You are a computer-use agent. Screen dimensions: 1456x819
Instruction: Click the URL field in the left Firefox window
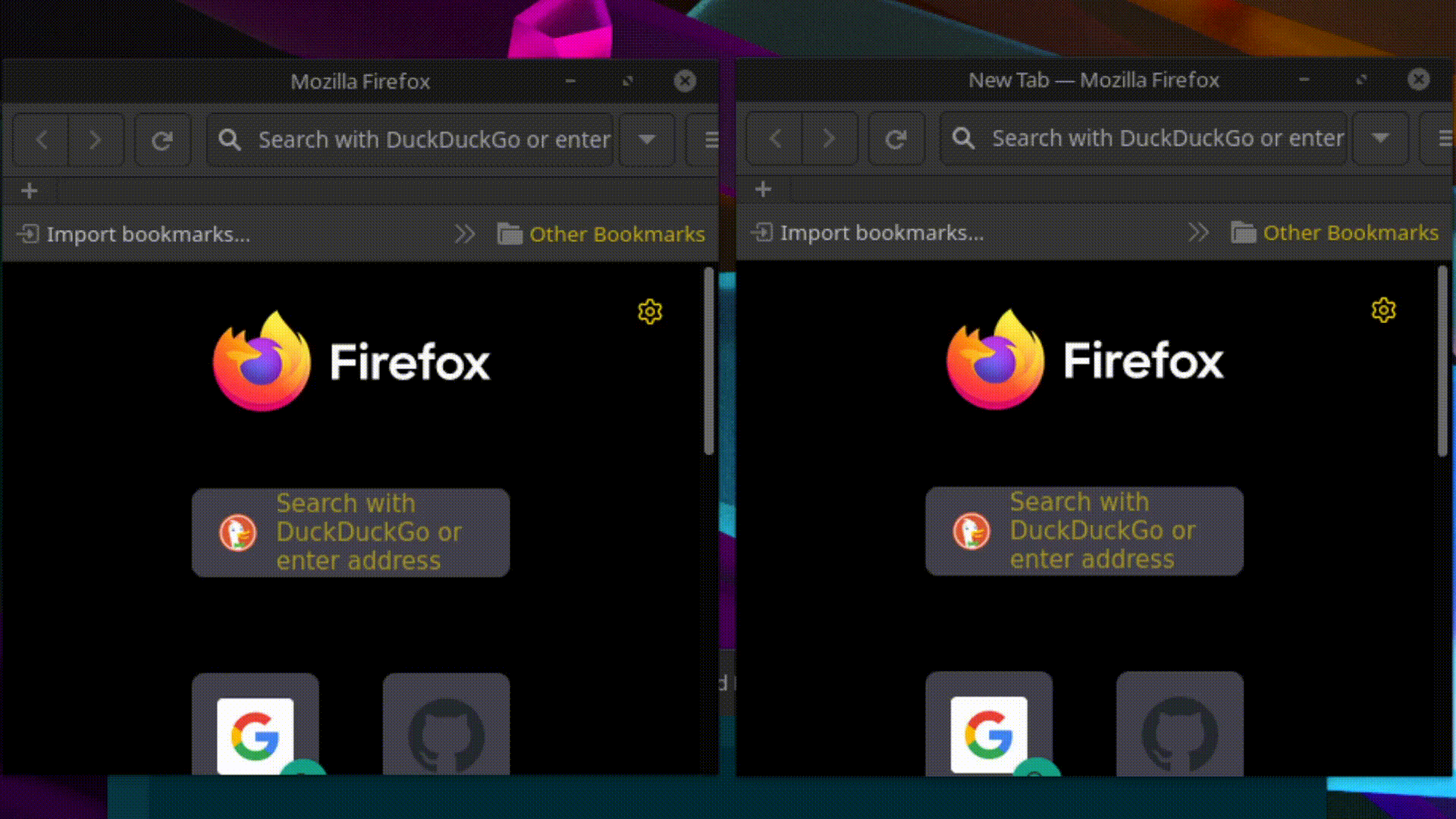point(410,140)
